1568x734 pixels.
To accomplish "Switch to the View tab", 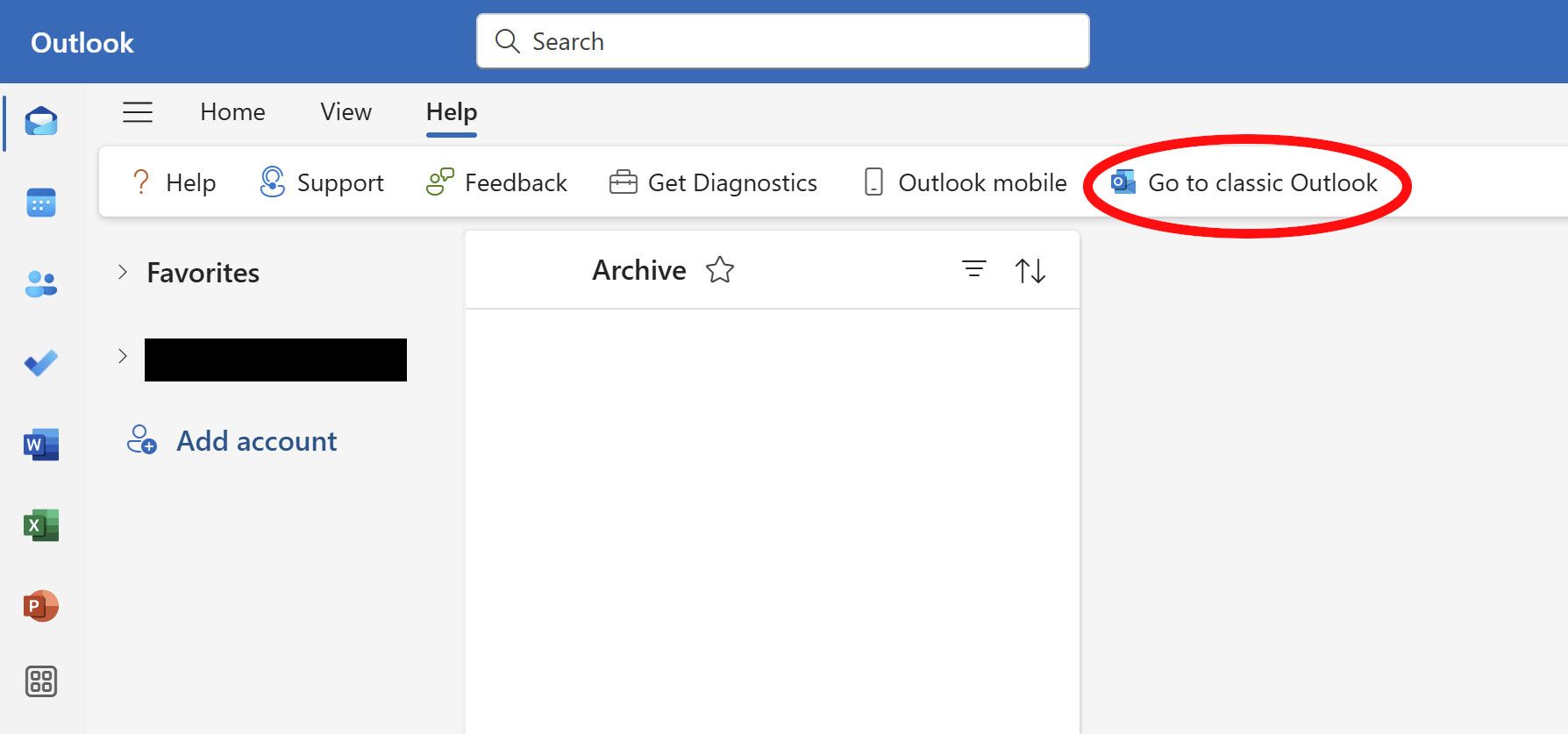I will pos(345,112).
